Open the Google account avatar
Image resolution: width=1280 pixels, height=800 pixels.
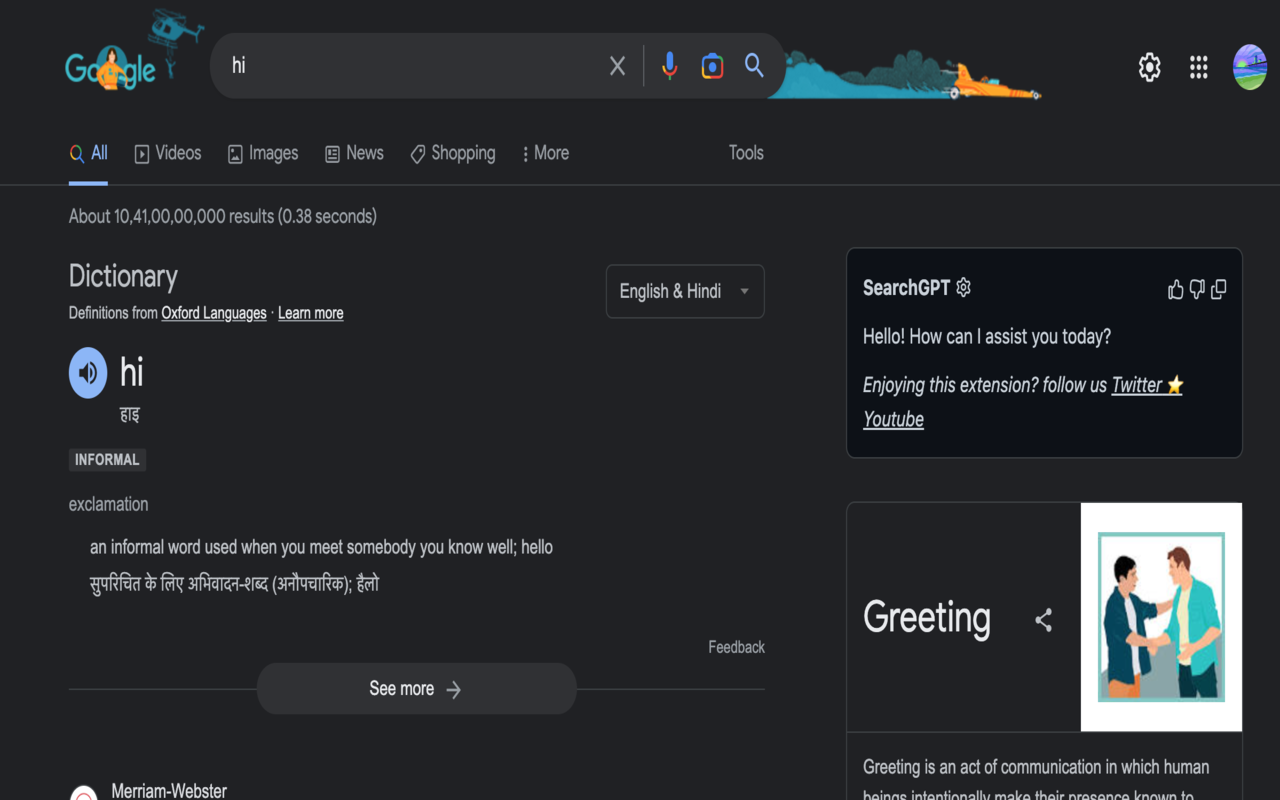pos(1250,67)
